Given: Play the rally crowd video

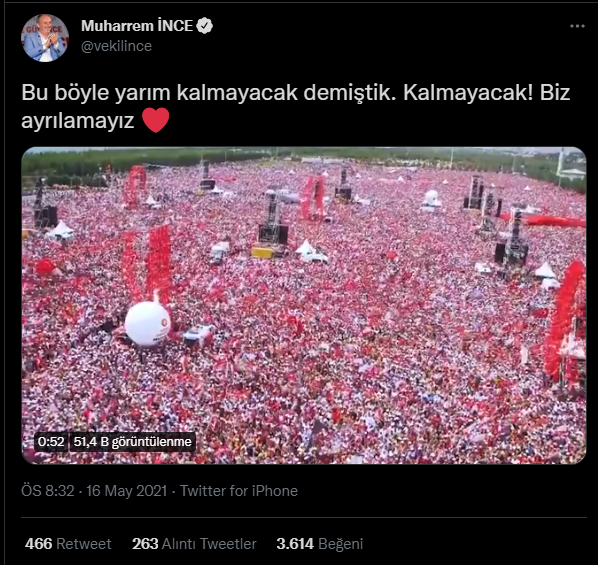Looking at the screenshot, I should (x=304, y=305).
